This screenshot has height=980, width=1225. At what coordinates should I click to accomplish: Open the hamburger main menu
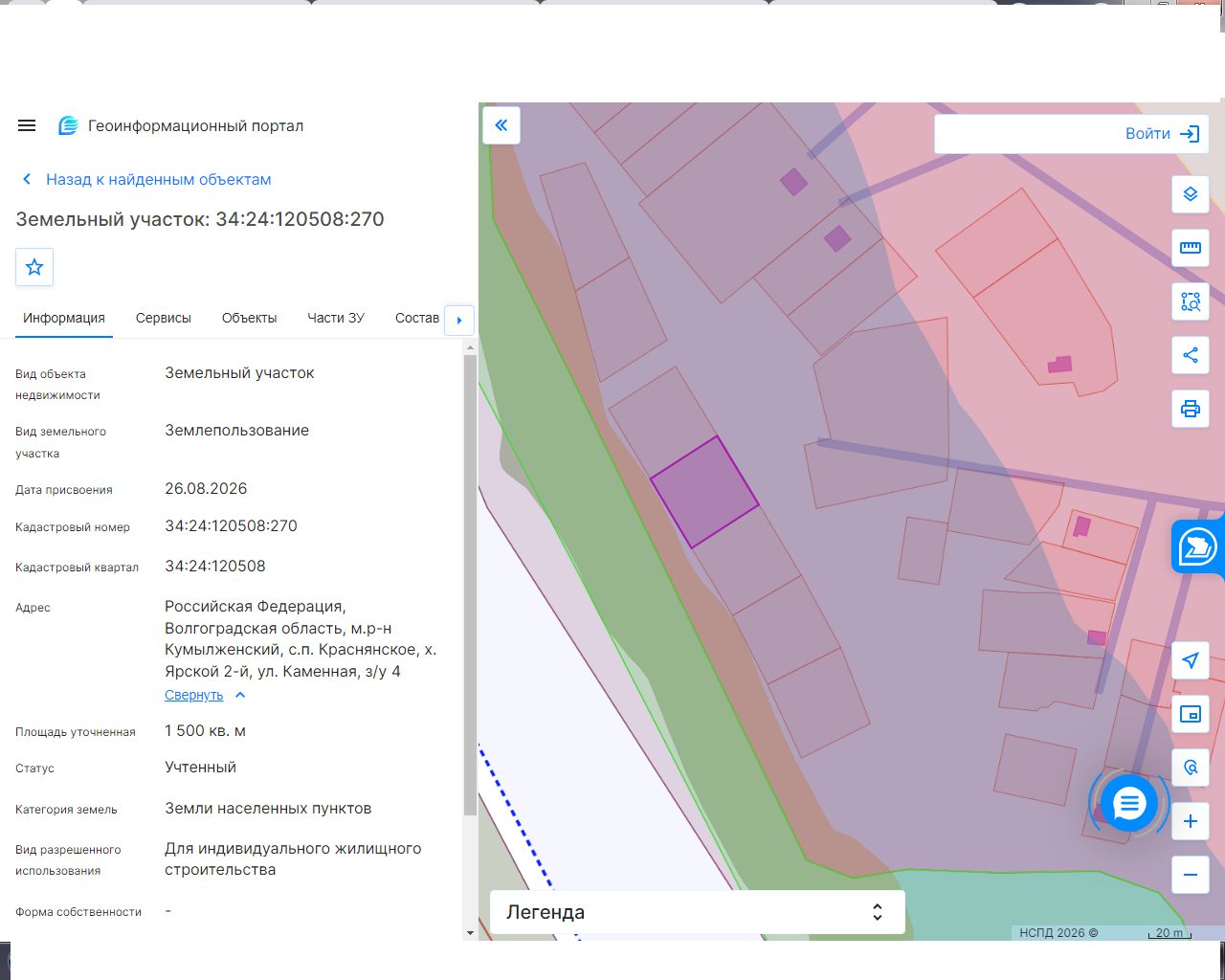click(27, 125)
